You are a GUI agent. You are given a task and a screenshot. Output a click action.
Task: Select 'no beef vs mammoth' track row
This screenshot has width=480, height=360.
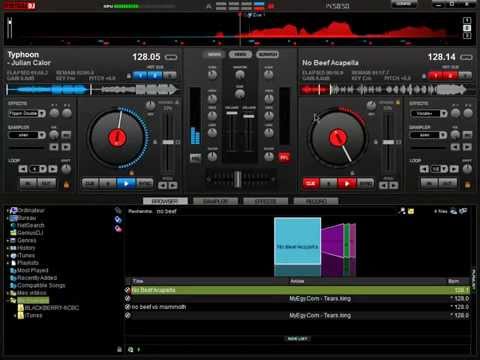pyautogui.click(x=297, y=307)
